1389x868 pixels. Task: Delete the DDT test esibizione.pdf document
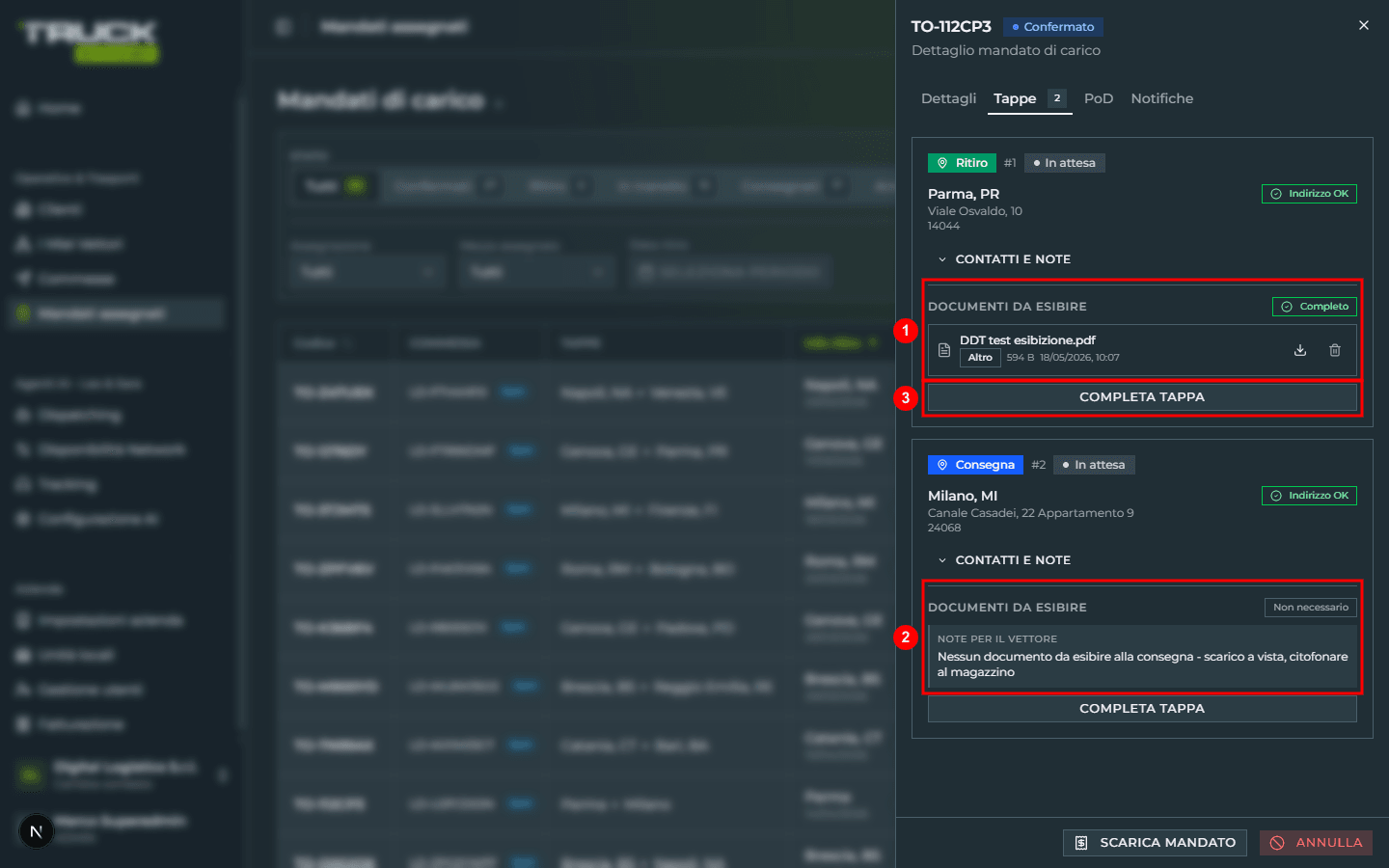1335,350
